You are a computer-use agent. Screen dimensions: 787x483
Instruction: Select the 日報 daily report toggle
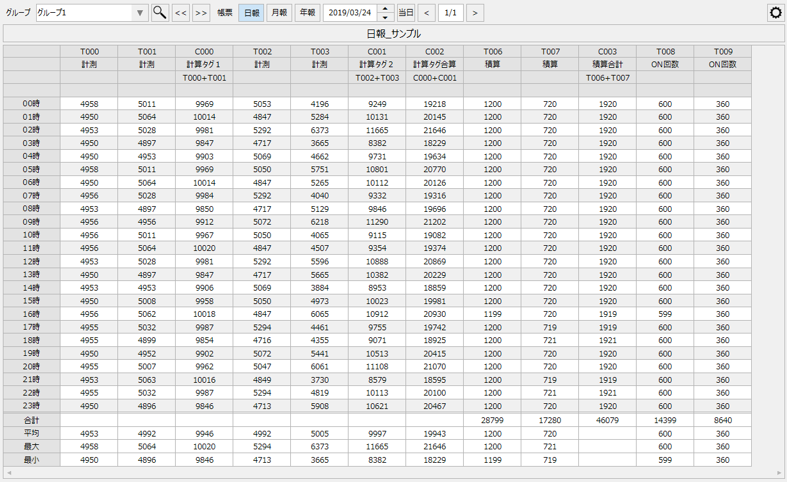(252, 13)
